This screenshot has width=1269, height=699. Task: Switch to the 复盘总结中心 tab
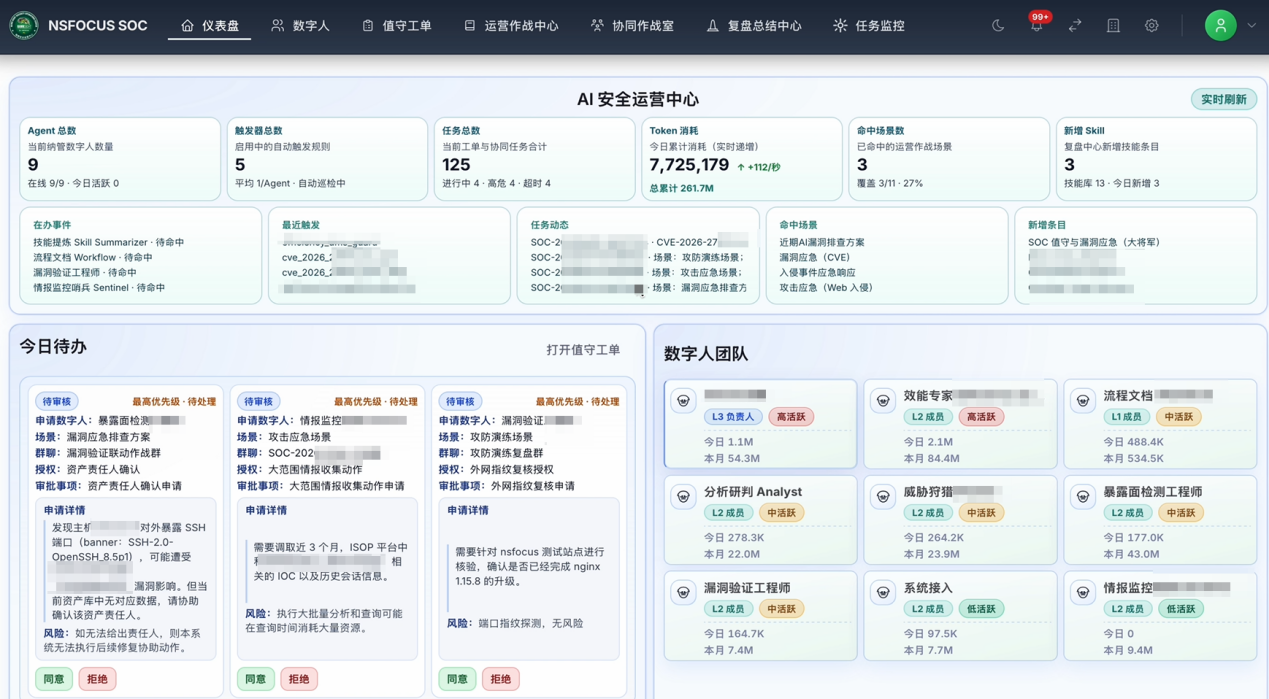[754, 26]
